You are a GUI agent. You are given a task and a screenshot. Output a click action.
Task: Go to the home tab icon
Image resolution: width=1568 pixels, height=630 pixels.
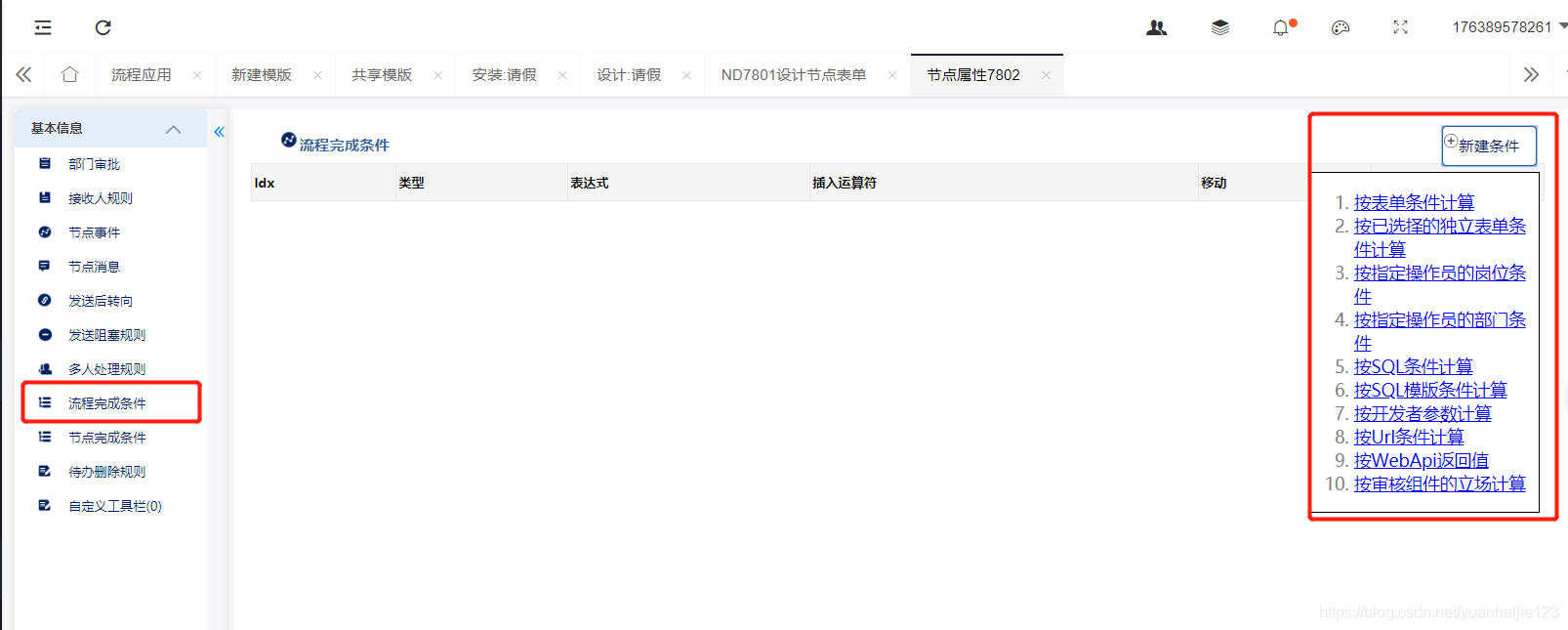69,74
